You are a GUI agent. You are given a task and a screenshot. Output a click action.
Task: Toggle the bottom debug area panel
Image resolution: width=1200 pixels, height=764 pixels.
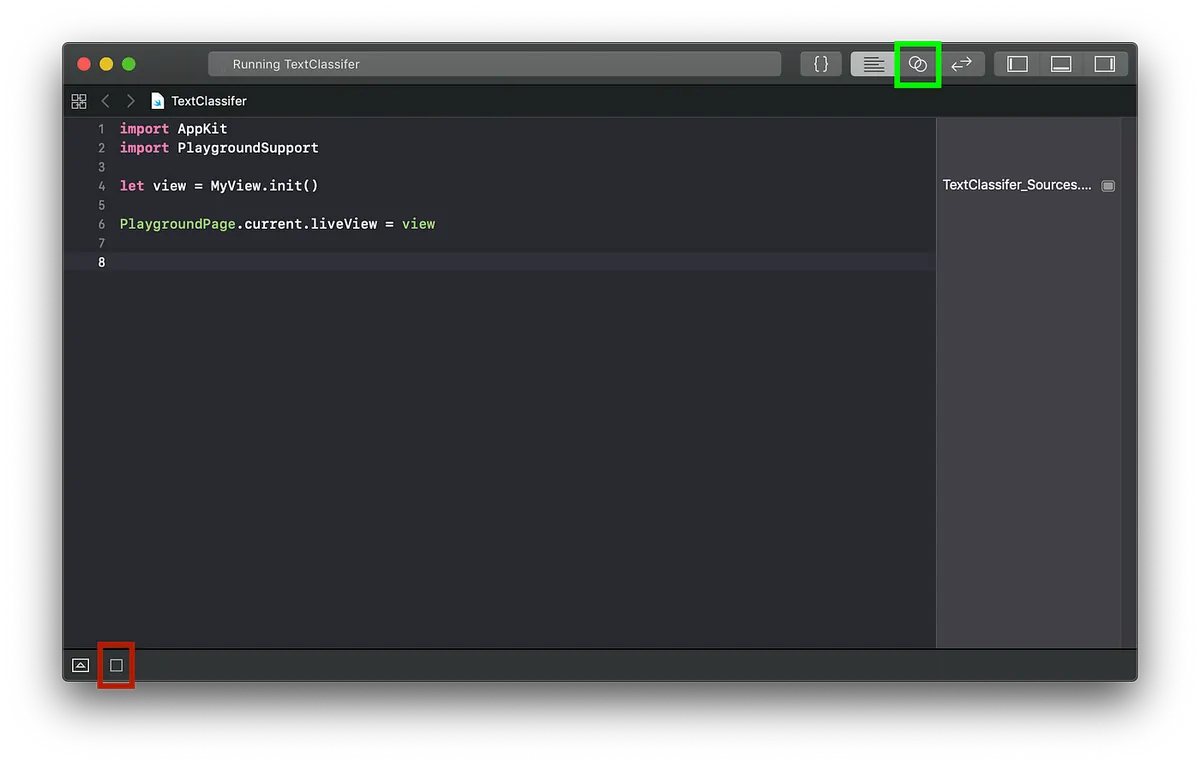click(1060, 63)
